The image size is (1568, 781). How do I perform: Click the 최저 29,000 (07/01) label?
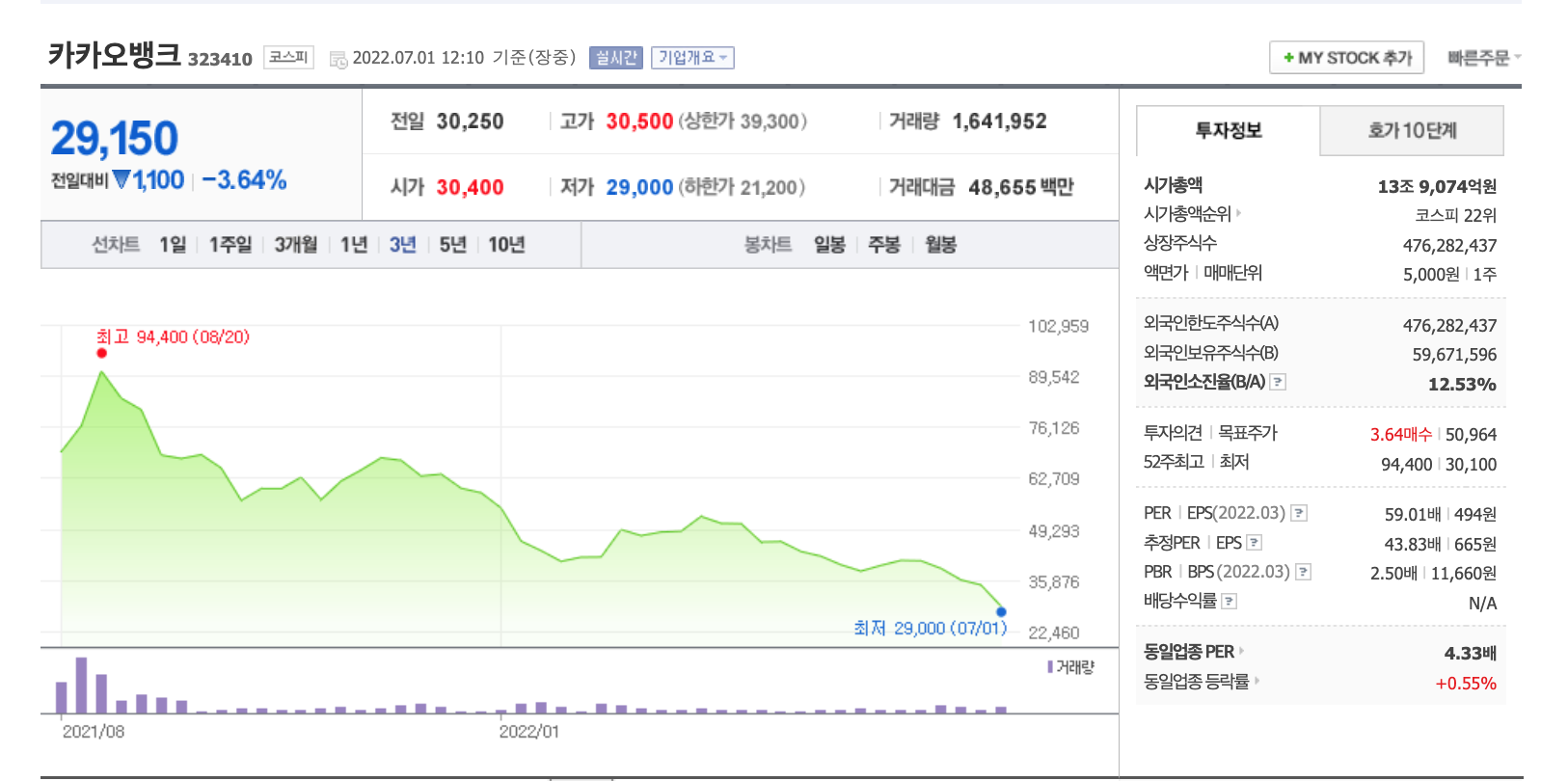(x=931, y=628)
